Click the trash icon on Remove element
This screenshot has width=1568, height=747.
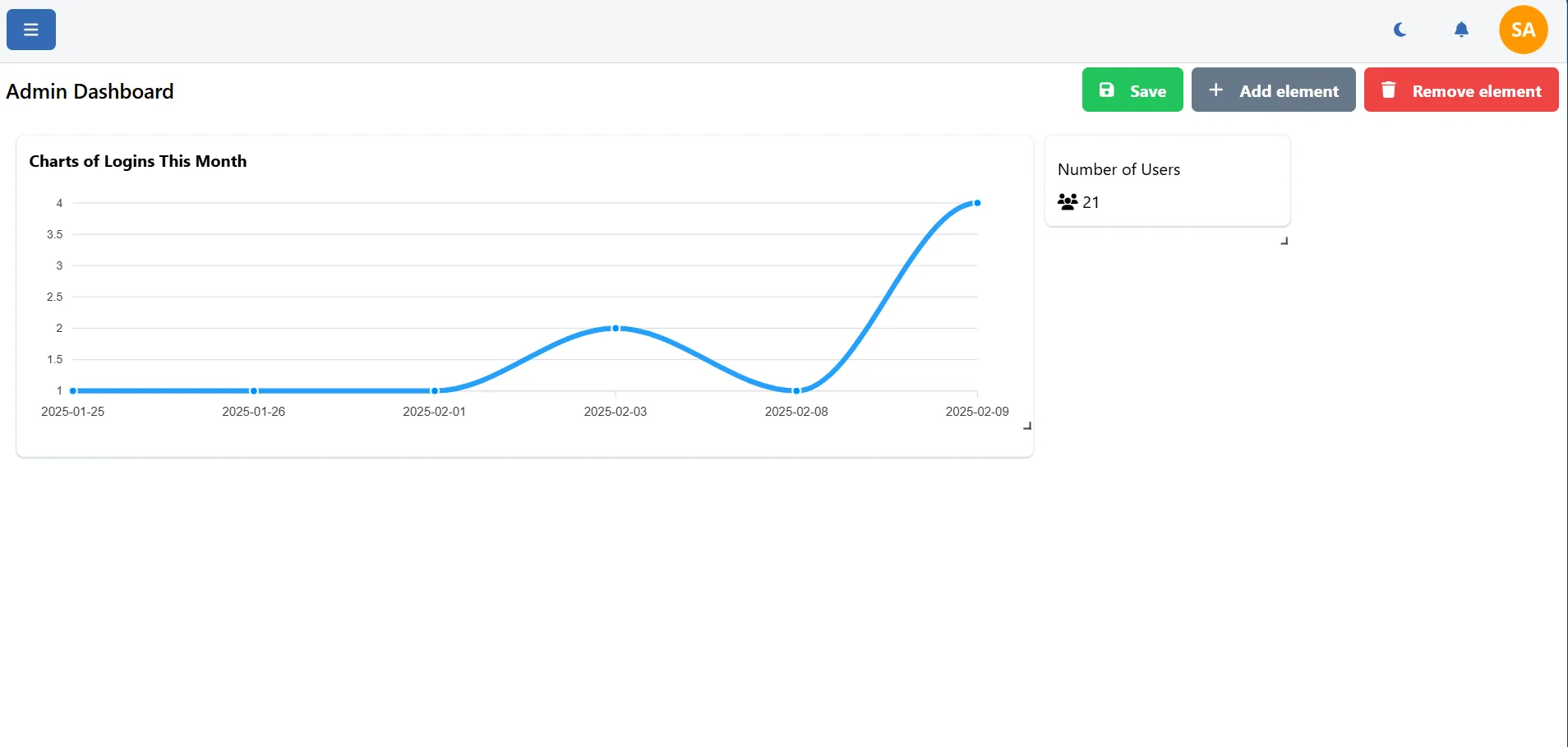point(1389,90)
